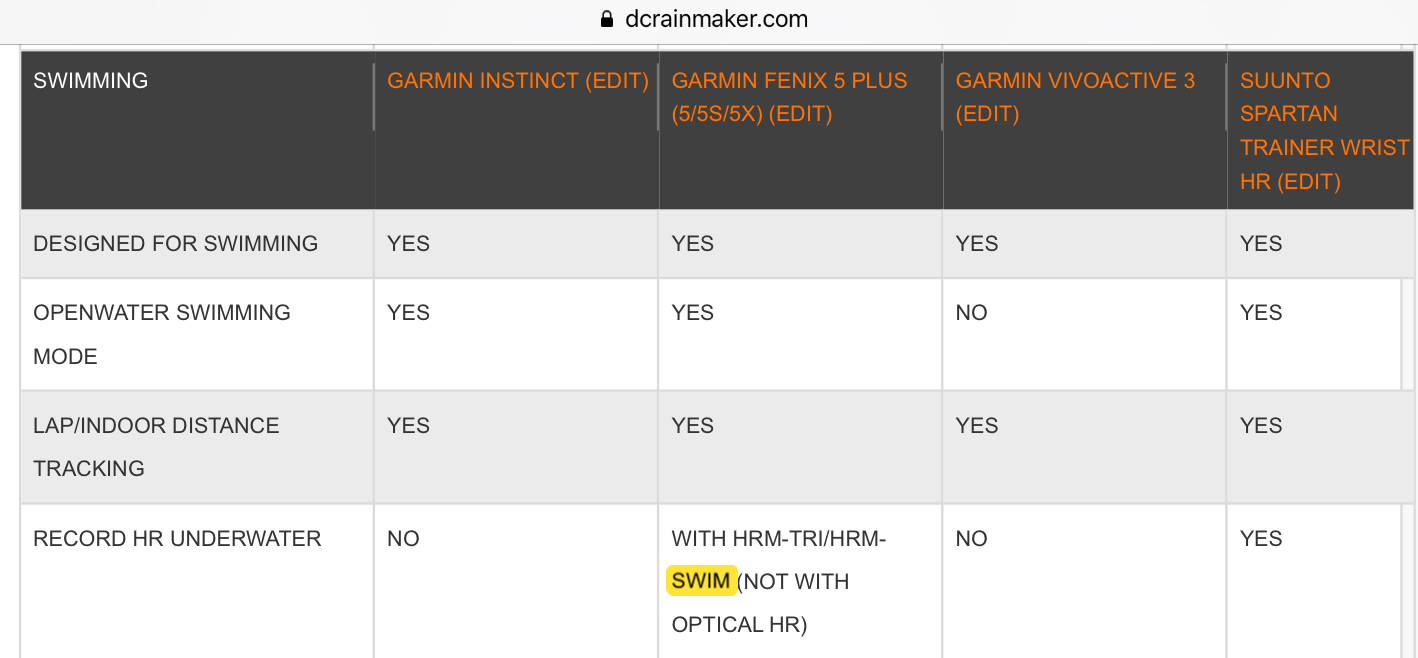Image resolution: width=1418 pixels, height=658 pixels.
Task: Click the SWIMMING table header cell
Action: 91,81
